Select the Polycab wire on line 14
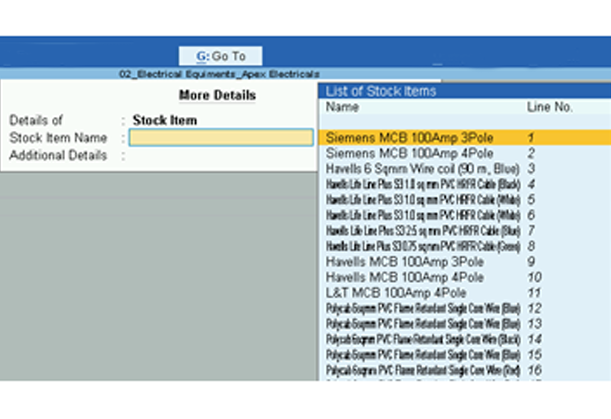The image size is (611, 419). click(464, 339)
